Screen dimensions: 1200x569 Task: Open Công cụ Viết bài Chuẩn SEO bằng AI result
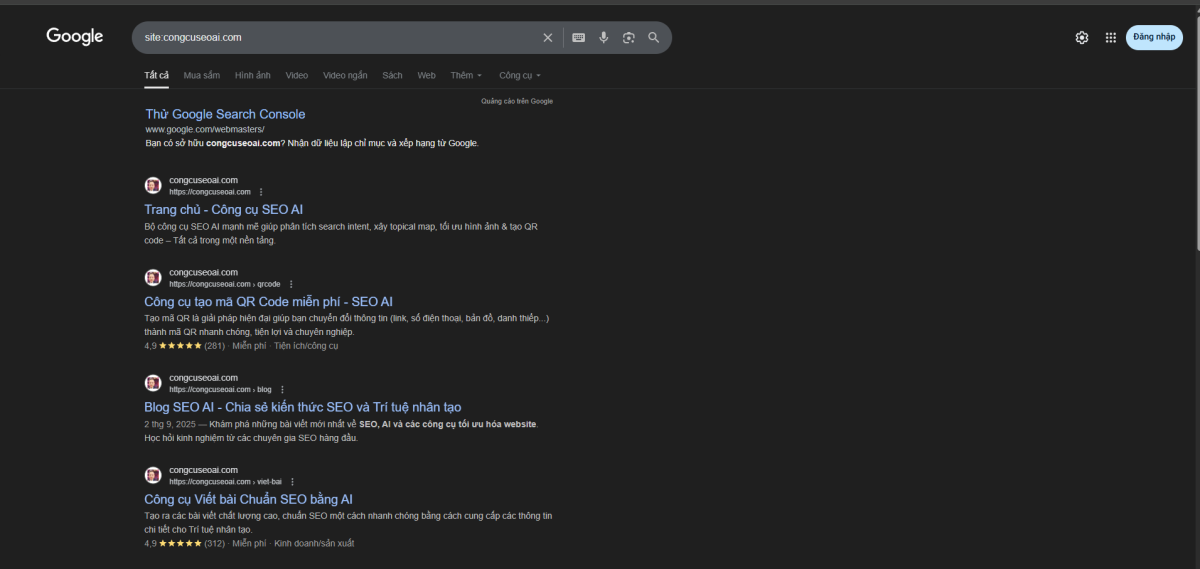[248, 499]
